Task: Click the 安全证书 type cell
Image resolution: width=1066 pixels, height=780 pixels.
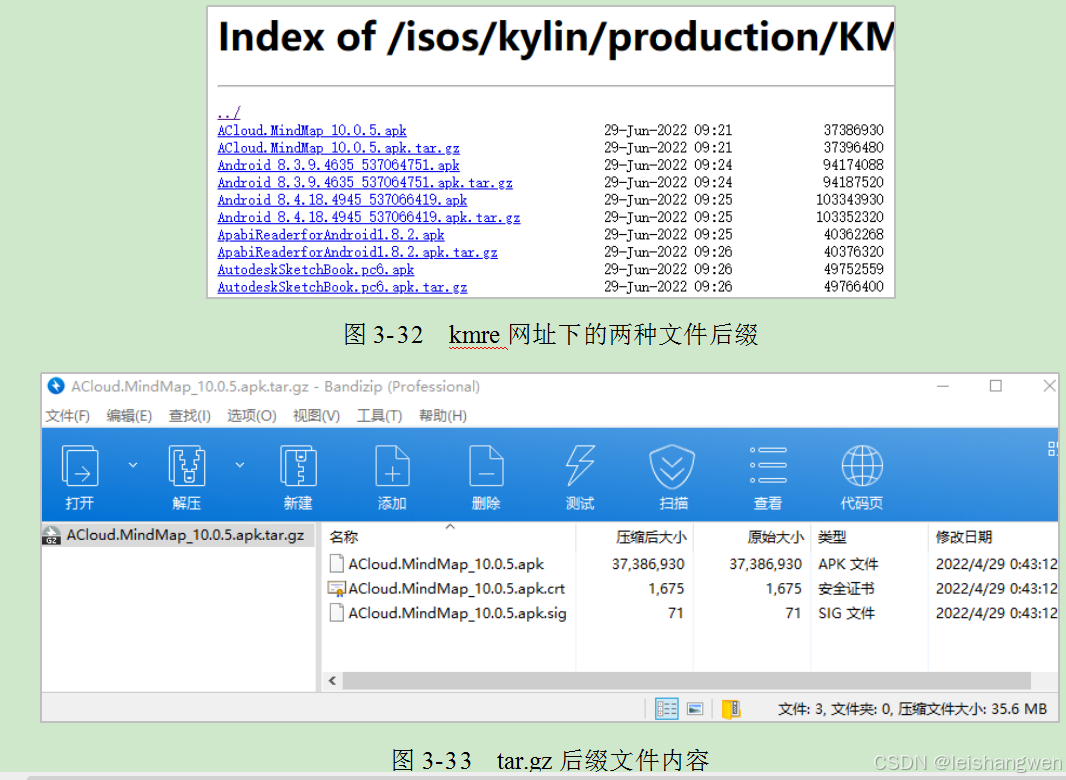Action: [x=846, y=589]
